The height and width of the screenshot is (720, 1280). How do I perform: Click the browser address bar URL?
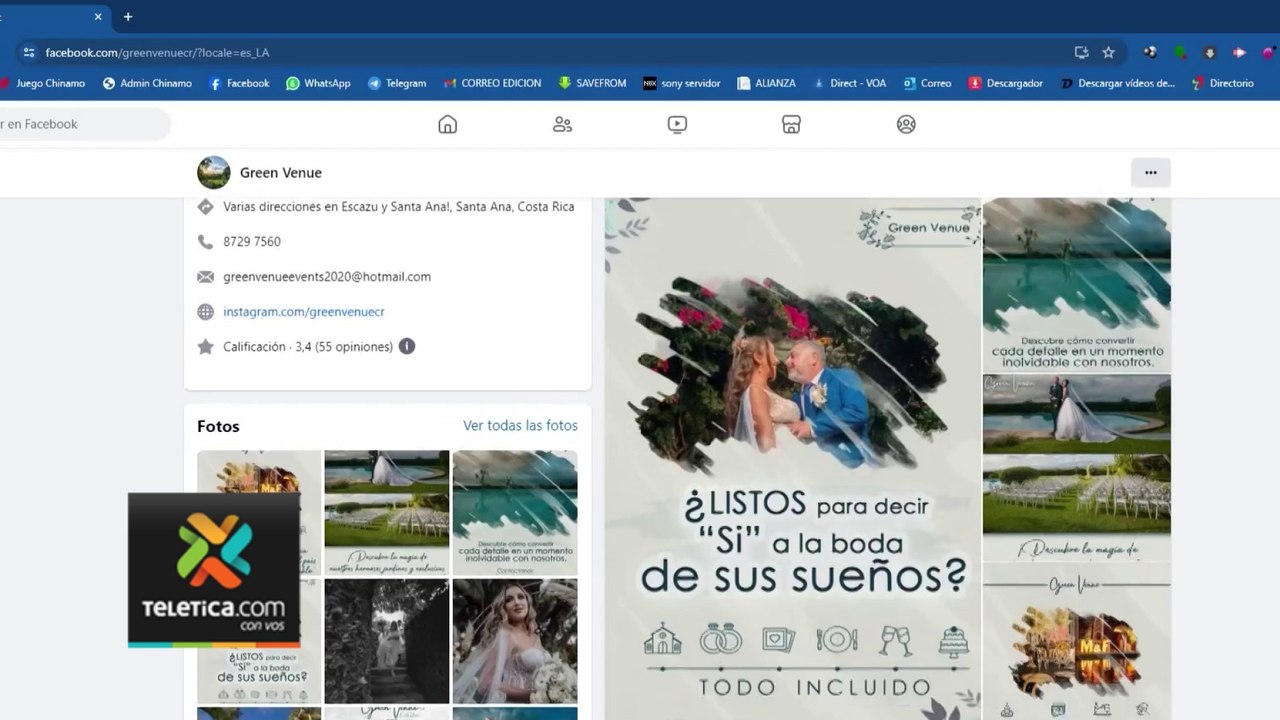(x=157, y=53)
